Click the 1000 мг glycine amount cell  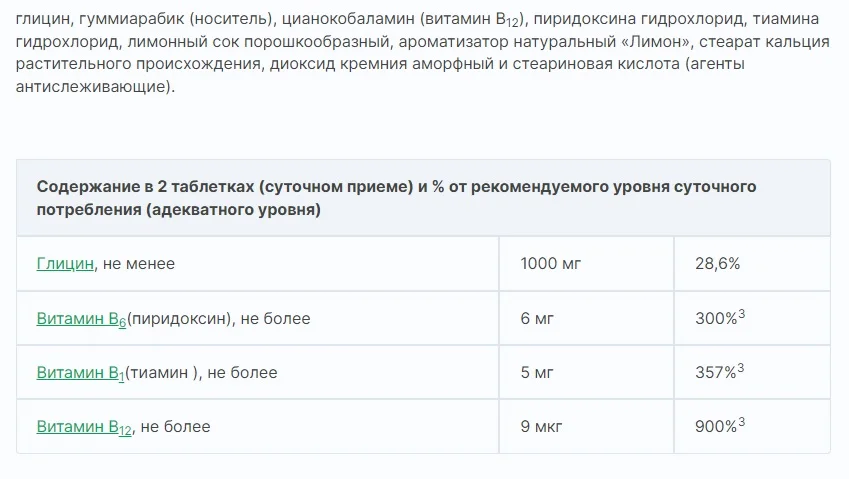pyautogui.click(x=550, y=264)
